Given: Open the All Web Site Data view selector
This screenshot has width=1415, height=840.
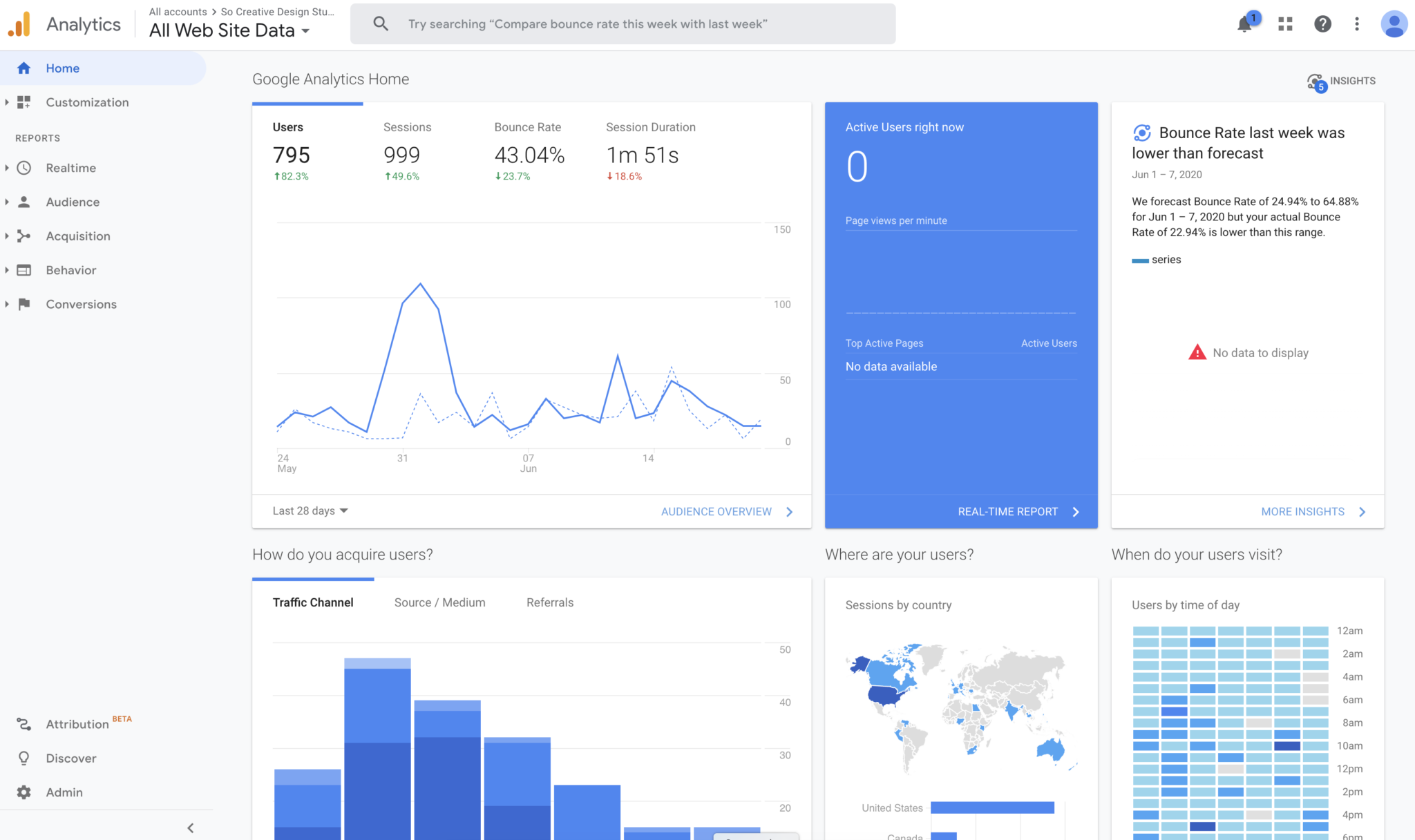Looking at the screenshot, I should pyautogui.click(x=229, y=30).
